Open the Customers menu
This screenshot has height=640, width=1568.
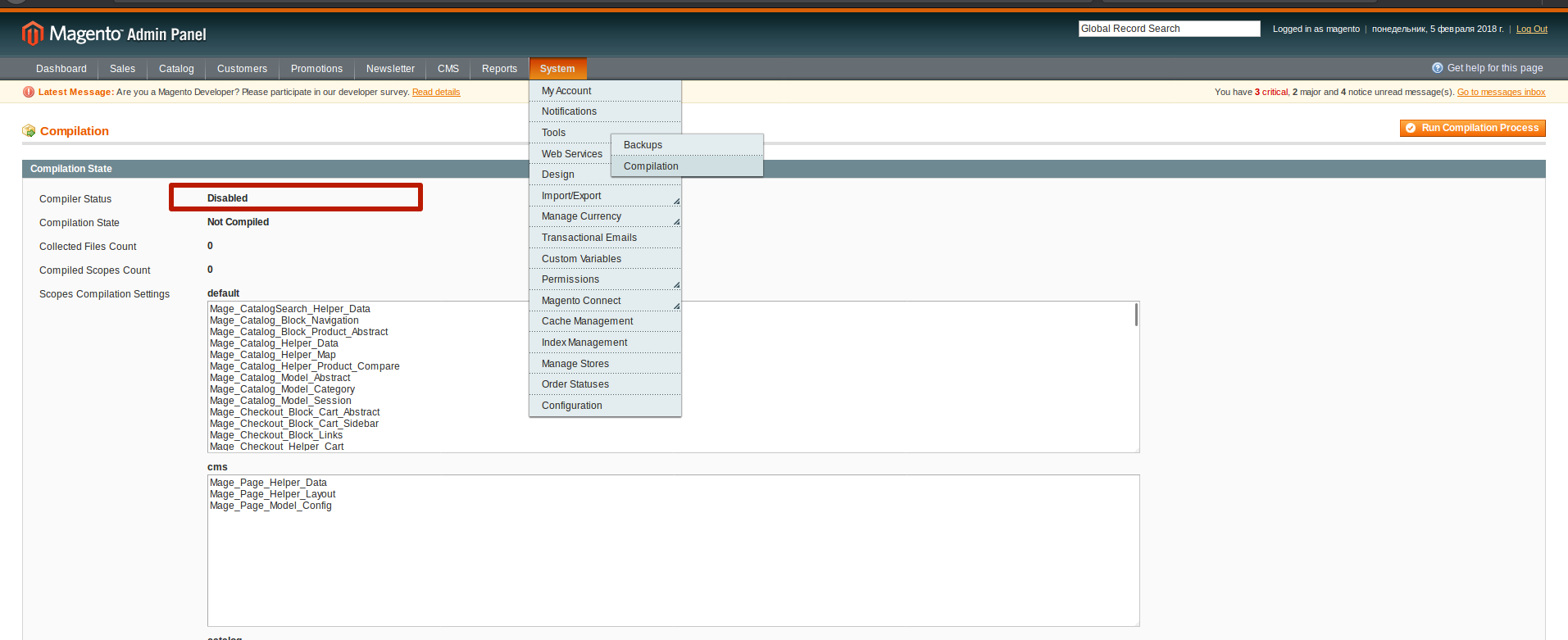tap(242, 69)
